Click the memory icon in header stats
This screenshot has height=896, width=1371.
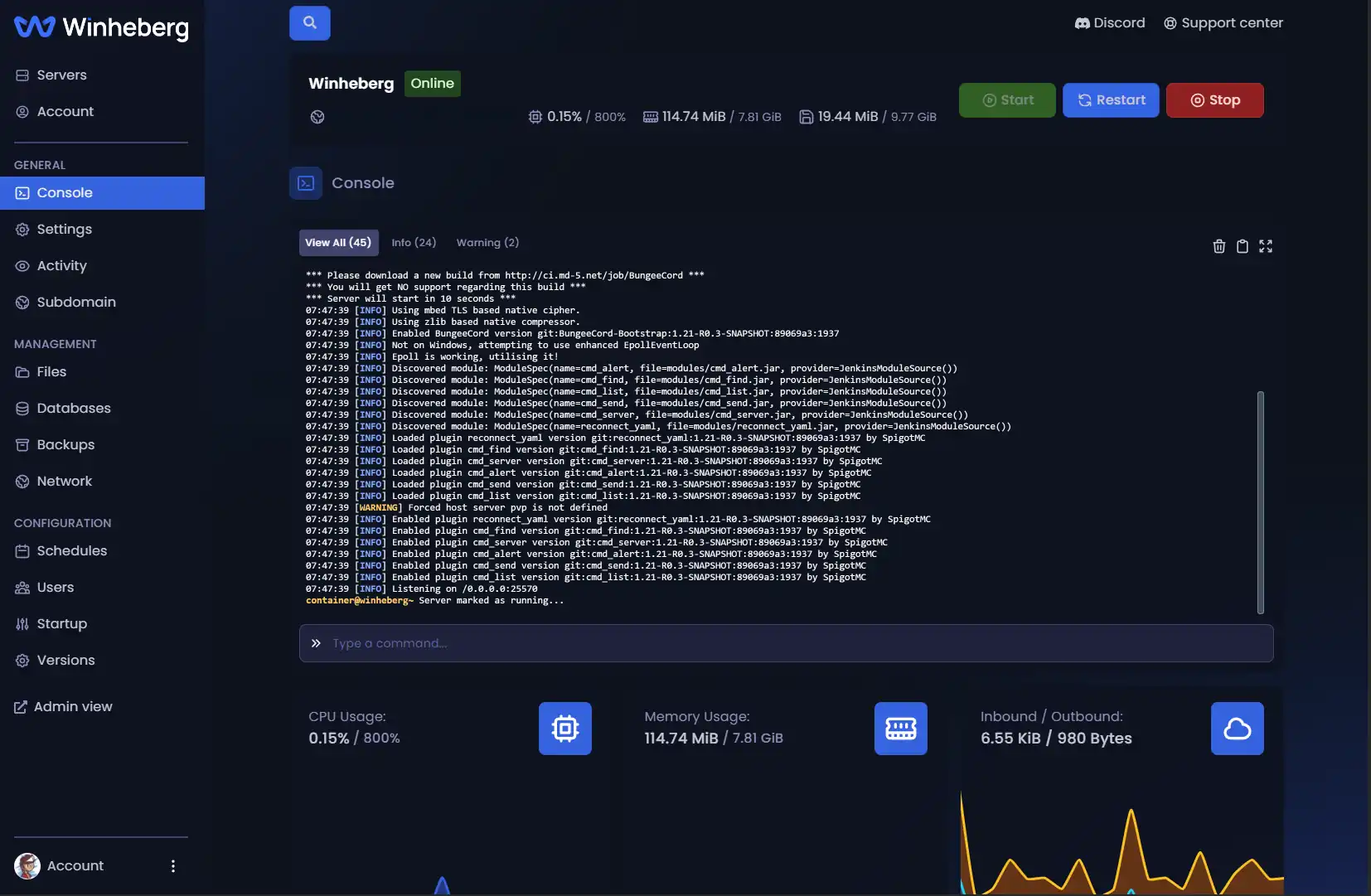tap(651, 117)
